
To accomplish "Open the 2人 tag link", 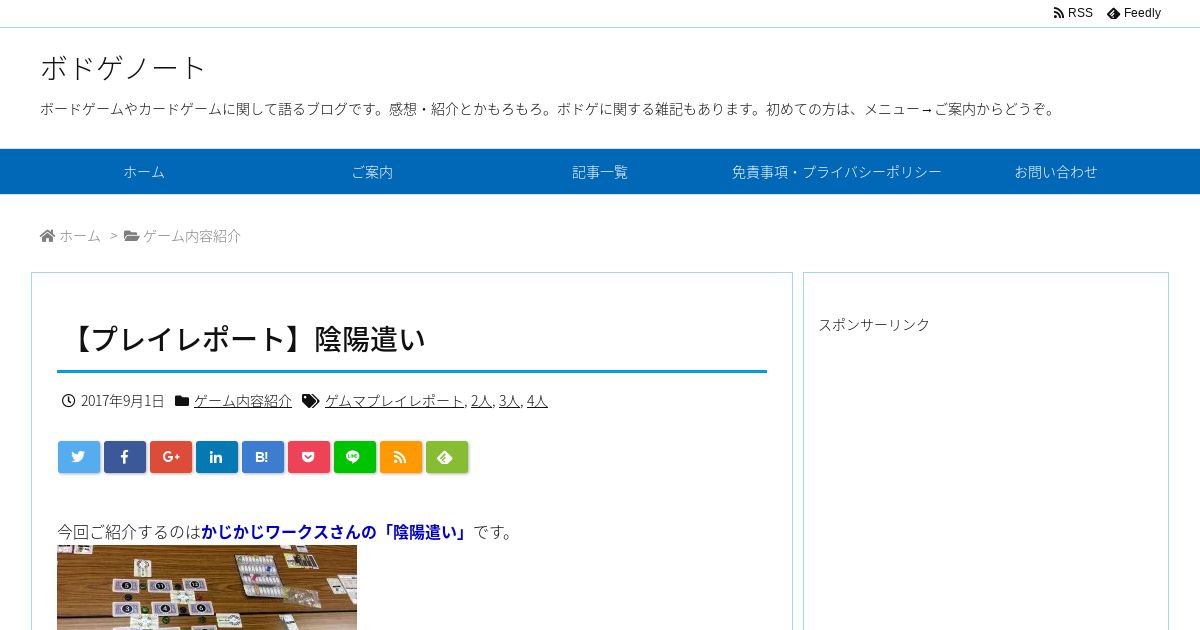I will click(481, 401).
